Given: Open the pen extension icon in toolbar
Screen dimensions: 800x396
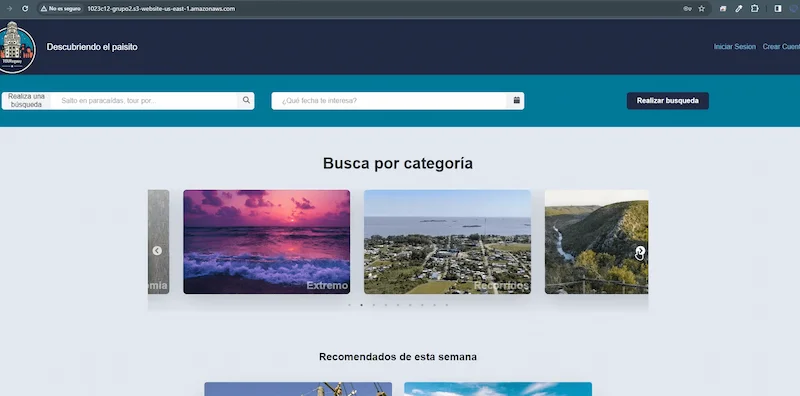Looking at the screenshot, I should (739, 9).
